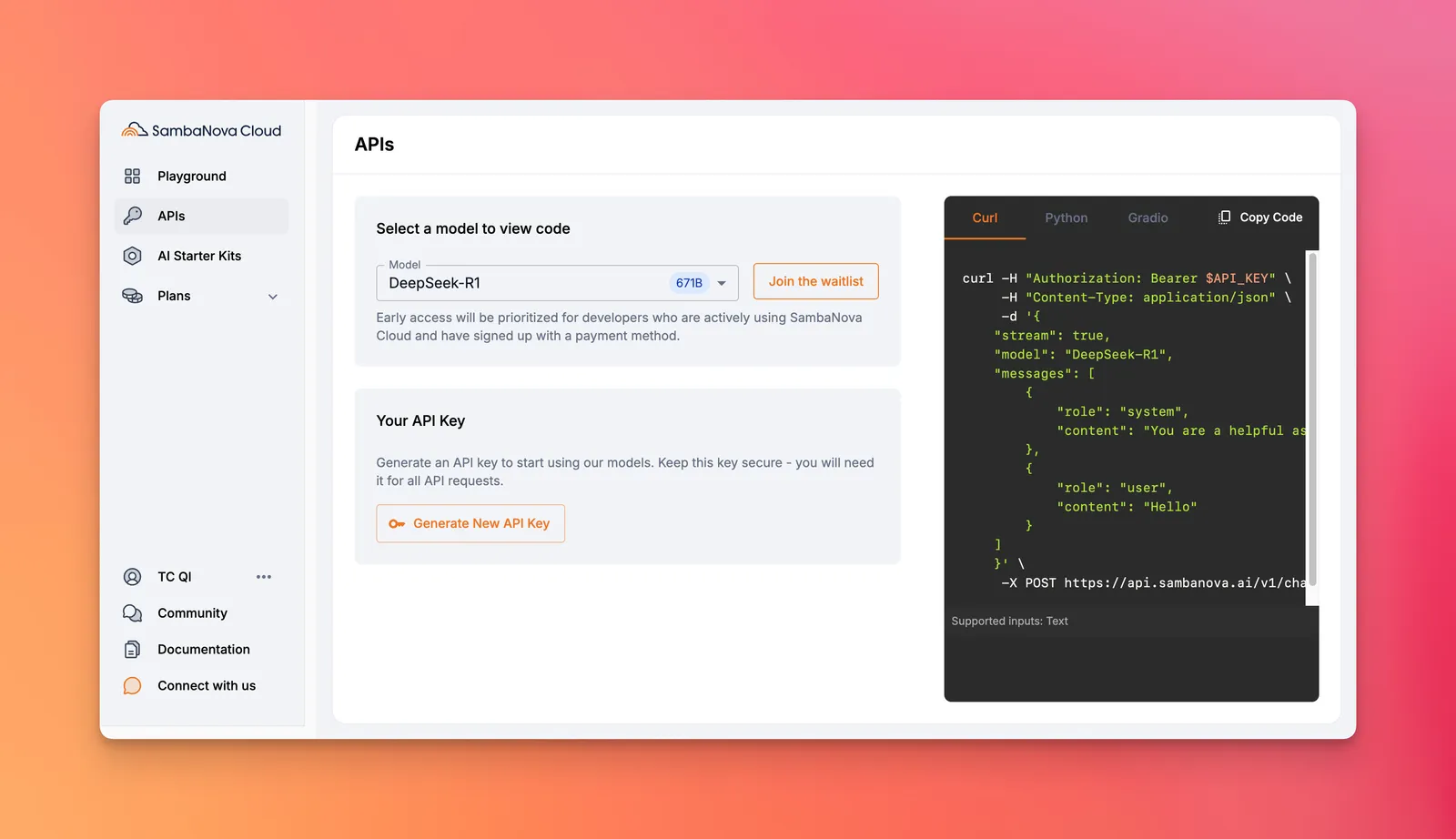Click the SambaNova Cloud logo
The image size is (1456, 839).
point(201,130)
